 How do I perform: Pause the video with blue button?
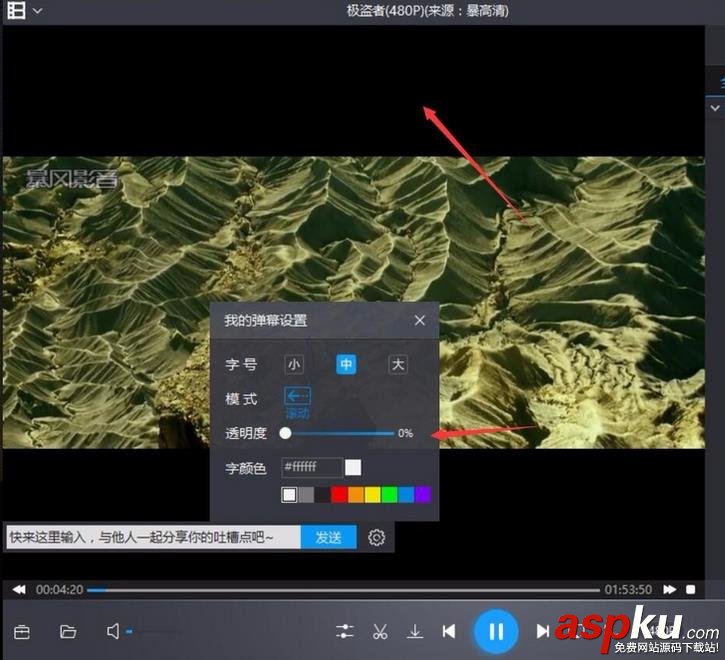(x=496, y=631)
